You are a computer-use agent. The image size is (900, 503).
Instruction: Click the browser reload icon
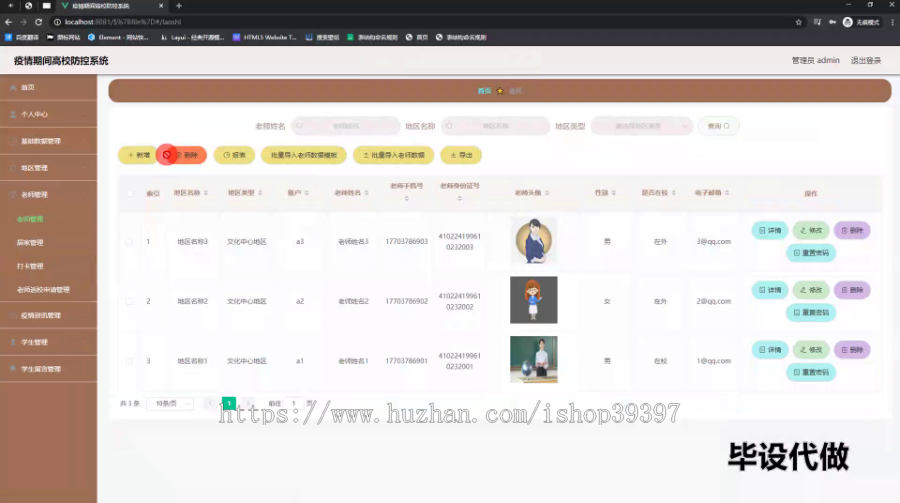coord(38,22)
